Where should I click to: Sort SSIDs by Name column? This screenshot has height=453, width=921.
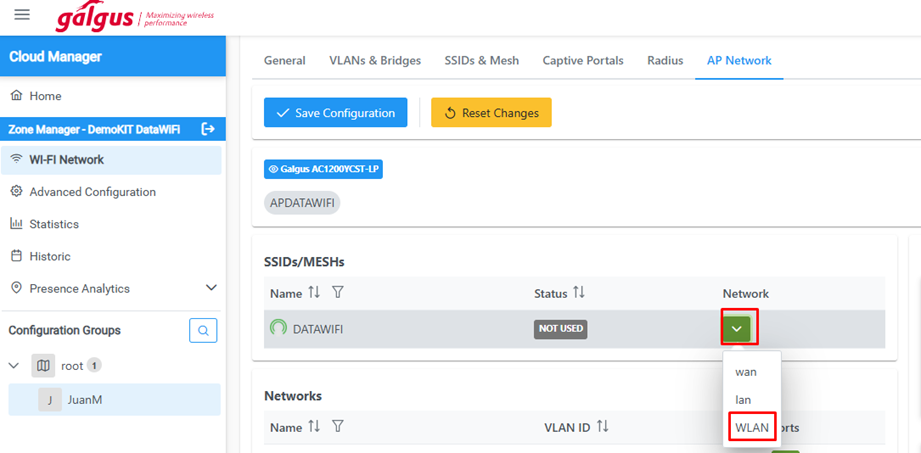(x=314, y=293)
